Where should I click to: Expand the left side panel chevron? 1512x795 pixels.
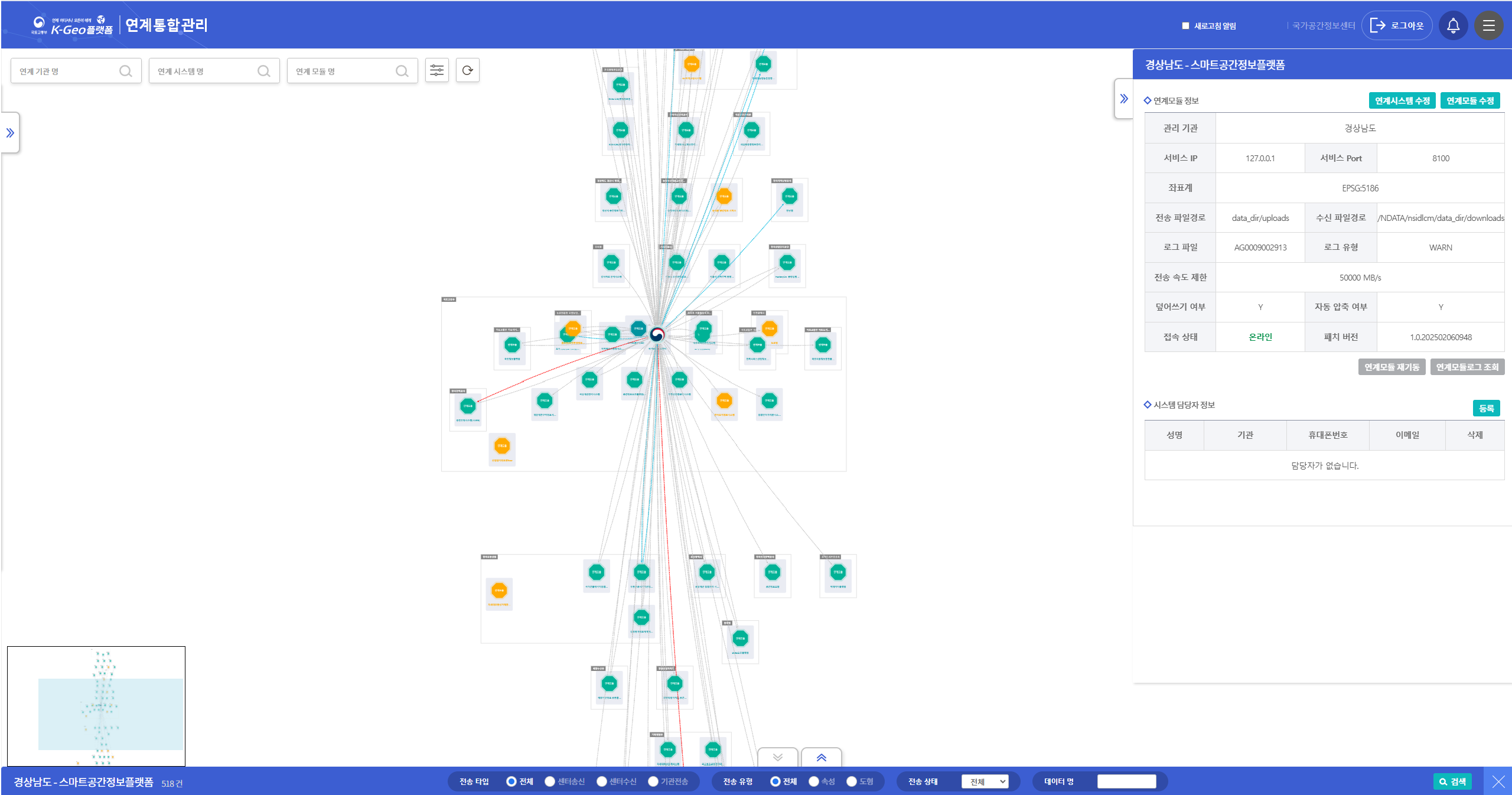tap(10, 133)
